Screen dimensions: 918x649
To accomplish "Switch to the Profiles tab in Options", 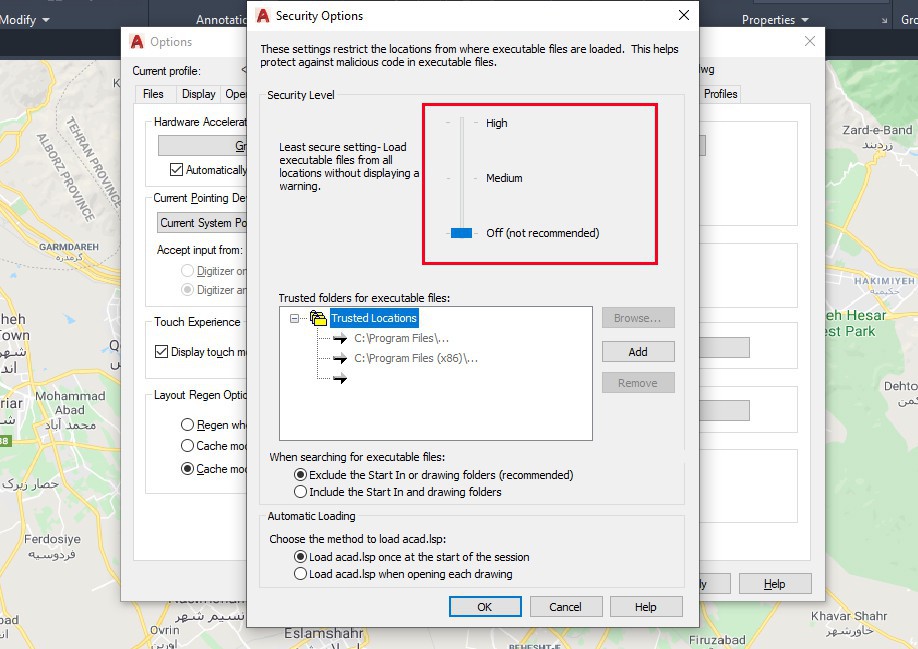I will (720, 94).
